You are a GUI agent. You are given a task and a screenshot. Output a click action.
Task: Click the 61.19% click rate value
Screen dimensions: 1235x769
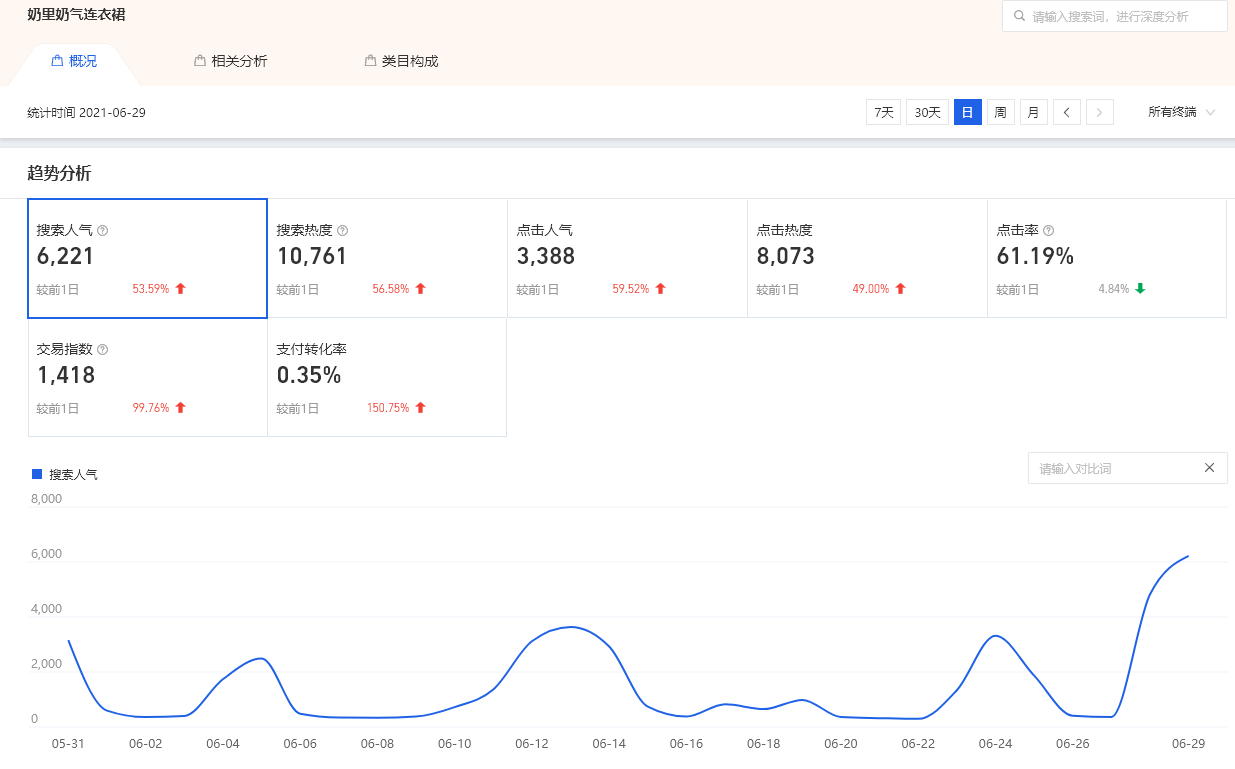[1035, 256]
